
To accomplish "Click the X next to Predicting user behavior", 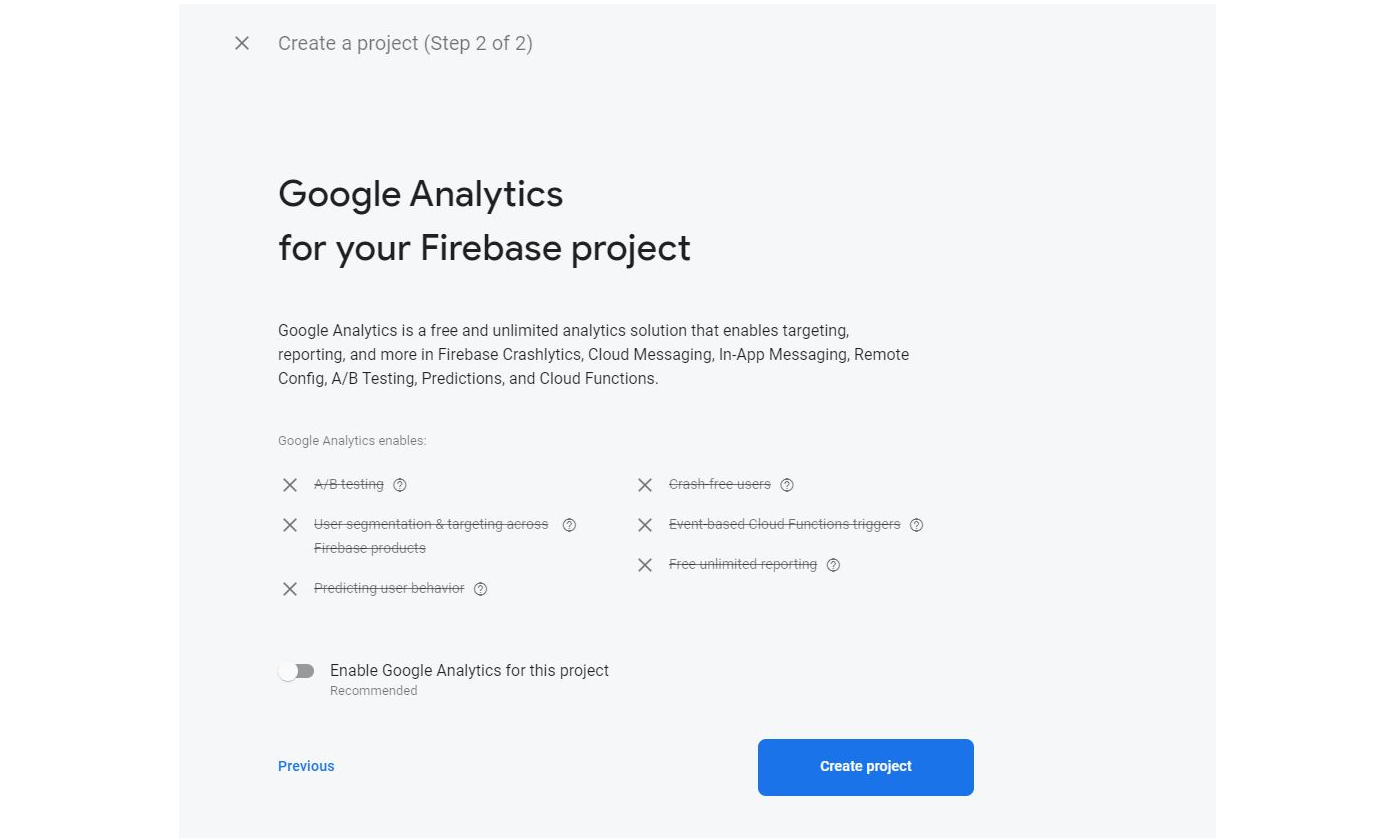I will 289,588.
